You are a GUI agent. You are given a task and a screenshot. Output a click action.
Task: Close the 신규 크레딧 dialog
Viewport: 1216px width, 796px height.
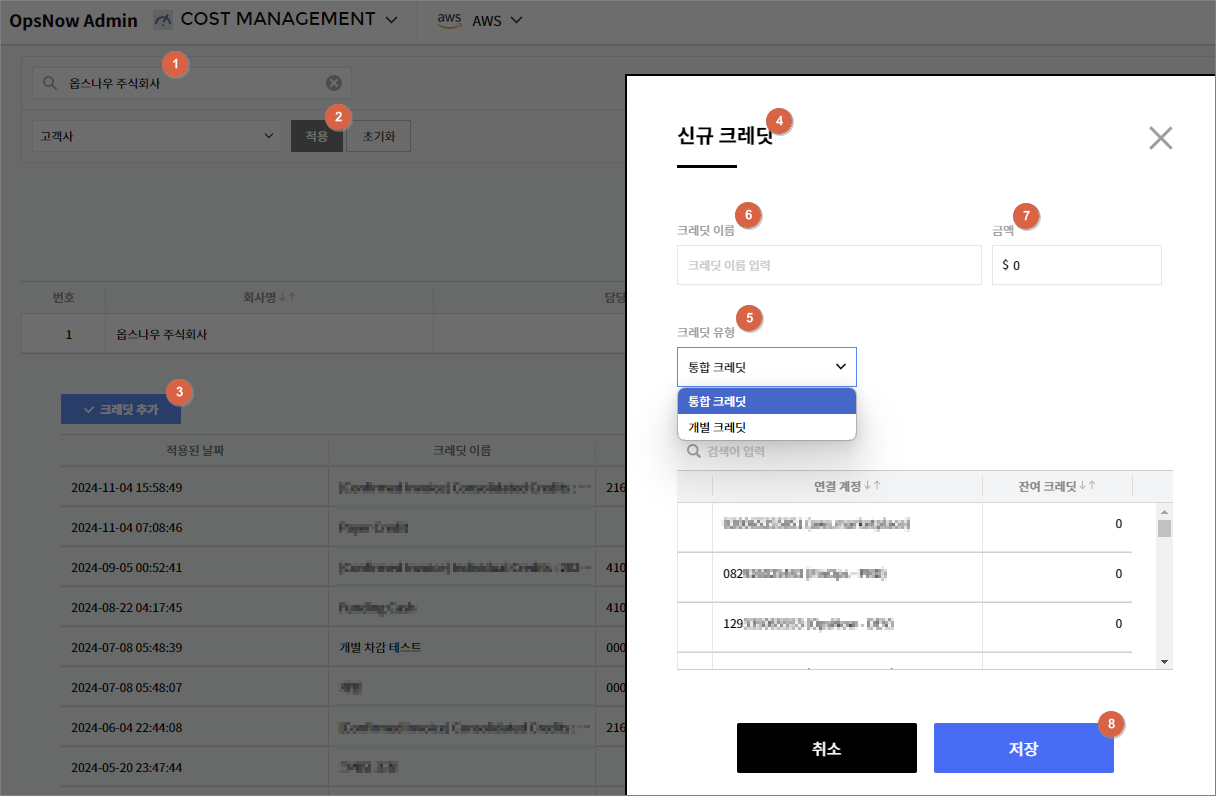coord(1160,138)
